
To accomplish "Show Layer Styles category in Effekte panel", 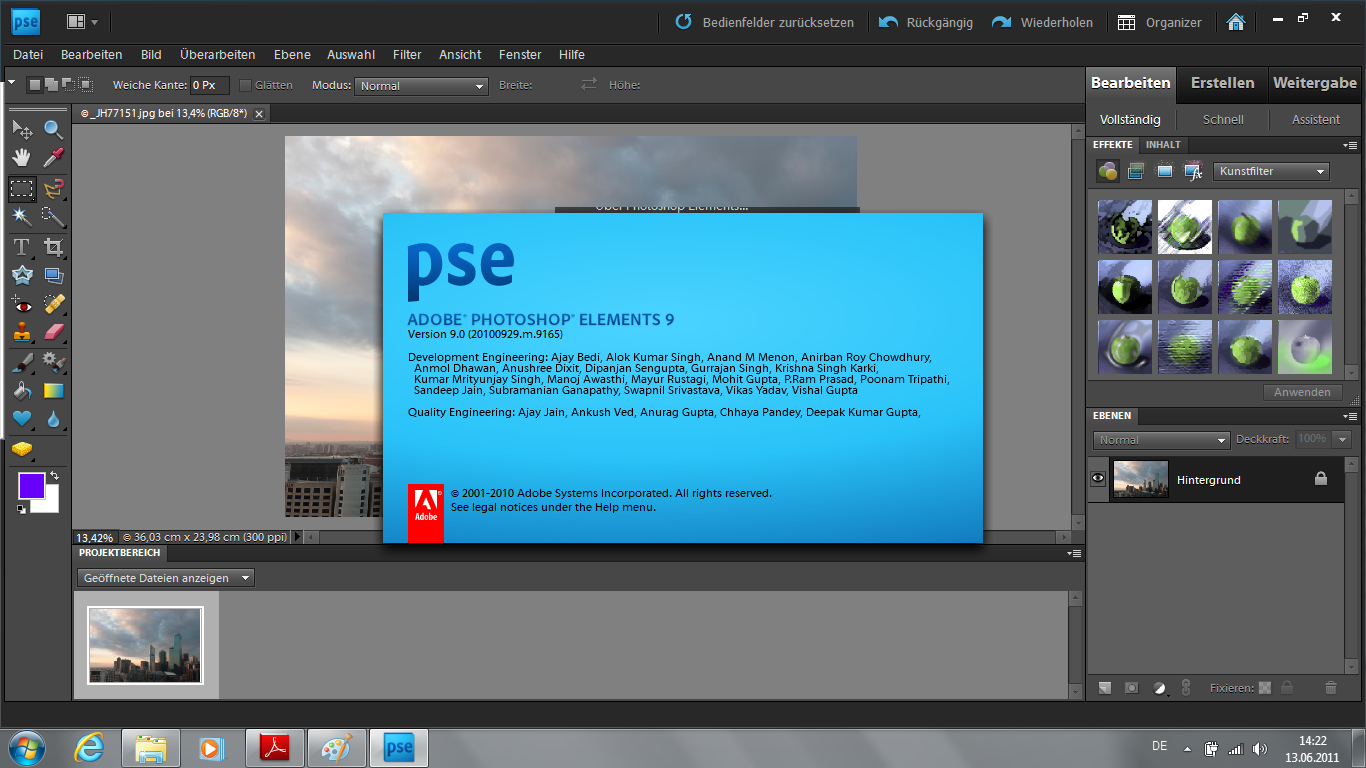I will pos(1135,171).
